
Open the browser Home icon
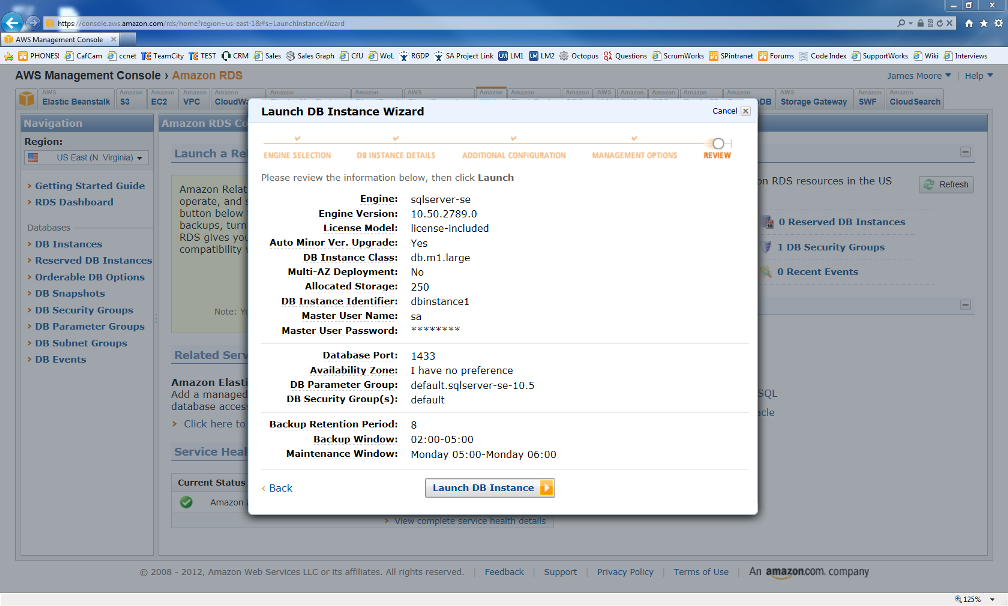969,23
